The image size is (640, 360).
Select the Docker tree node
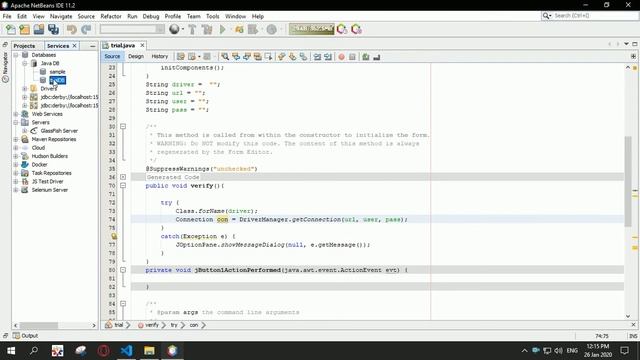point(39,164)
